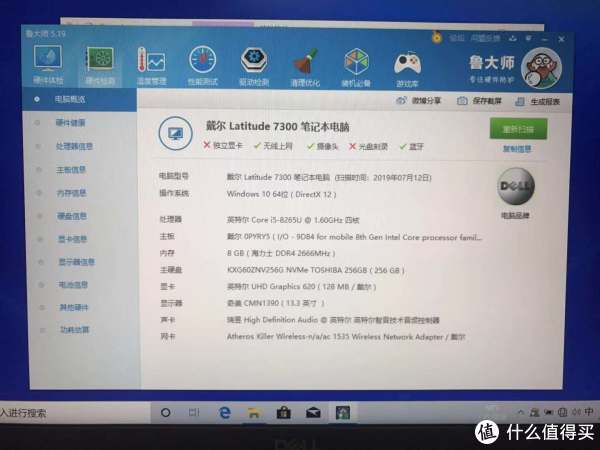Click the taskbar search box
Screen dimensions: 600x450
point(75,412)
